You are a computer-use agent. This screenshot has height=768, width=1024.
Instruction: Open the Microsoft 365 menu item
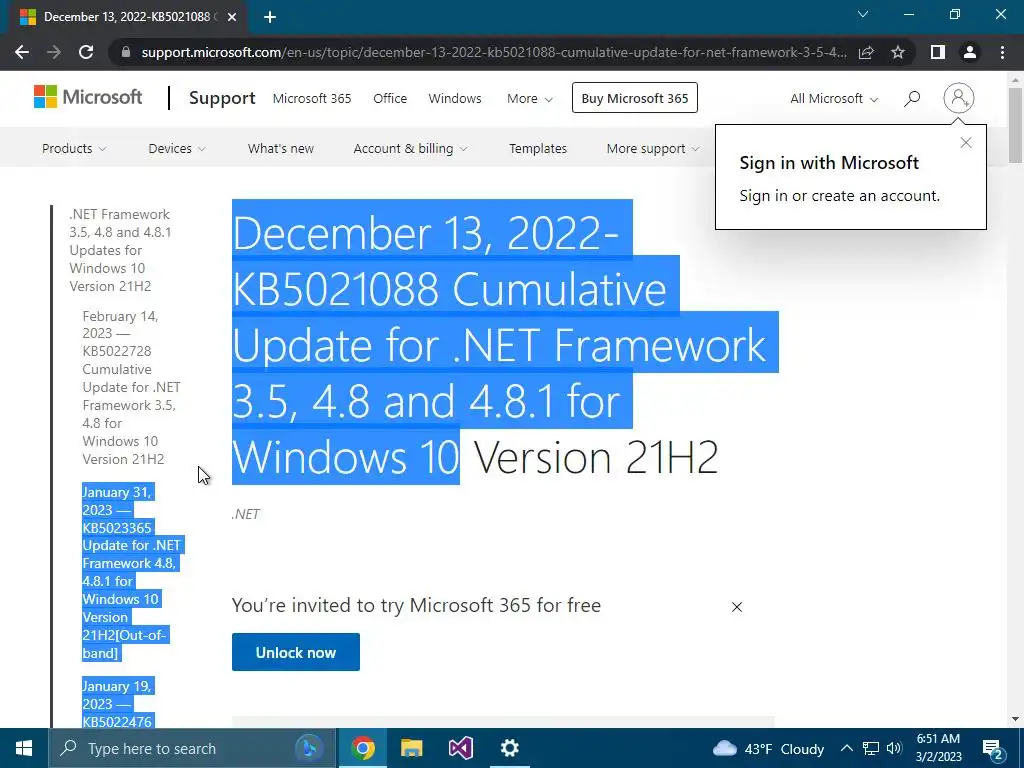[312, 99]
